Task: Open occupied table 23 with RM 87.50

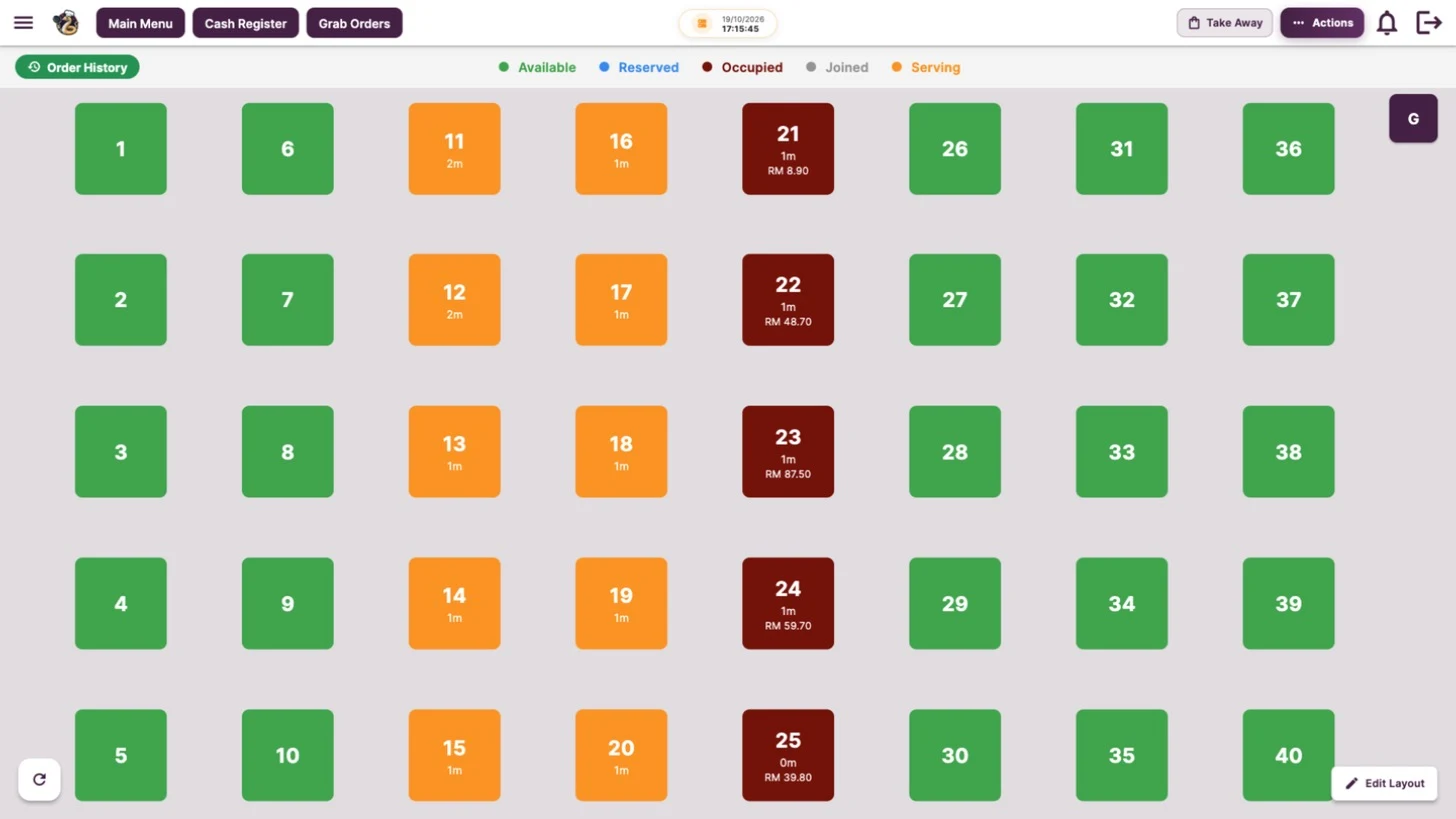Action: pyautogui.click(x=788, y=452)
